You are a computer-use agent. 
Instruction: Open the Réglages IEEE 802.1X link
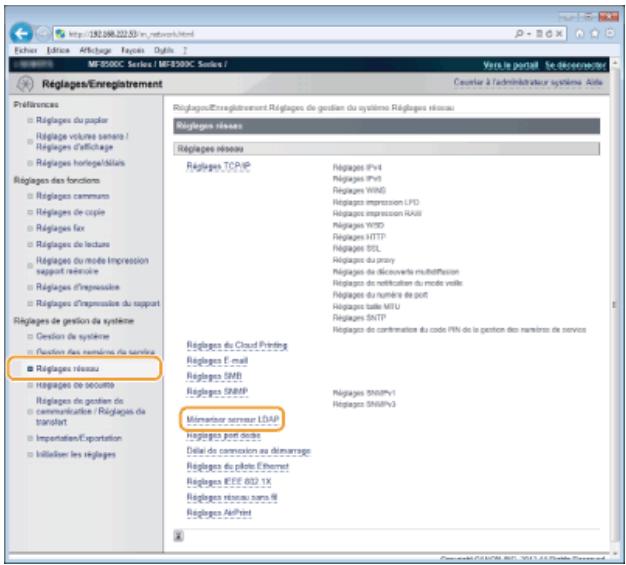pyautogui.click(x=229, y=482)
